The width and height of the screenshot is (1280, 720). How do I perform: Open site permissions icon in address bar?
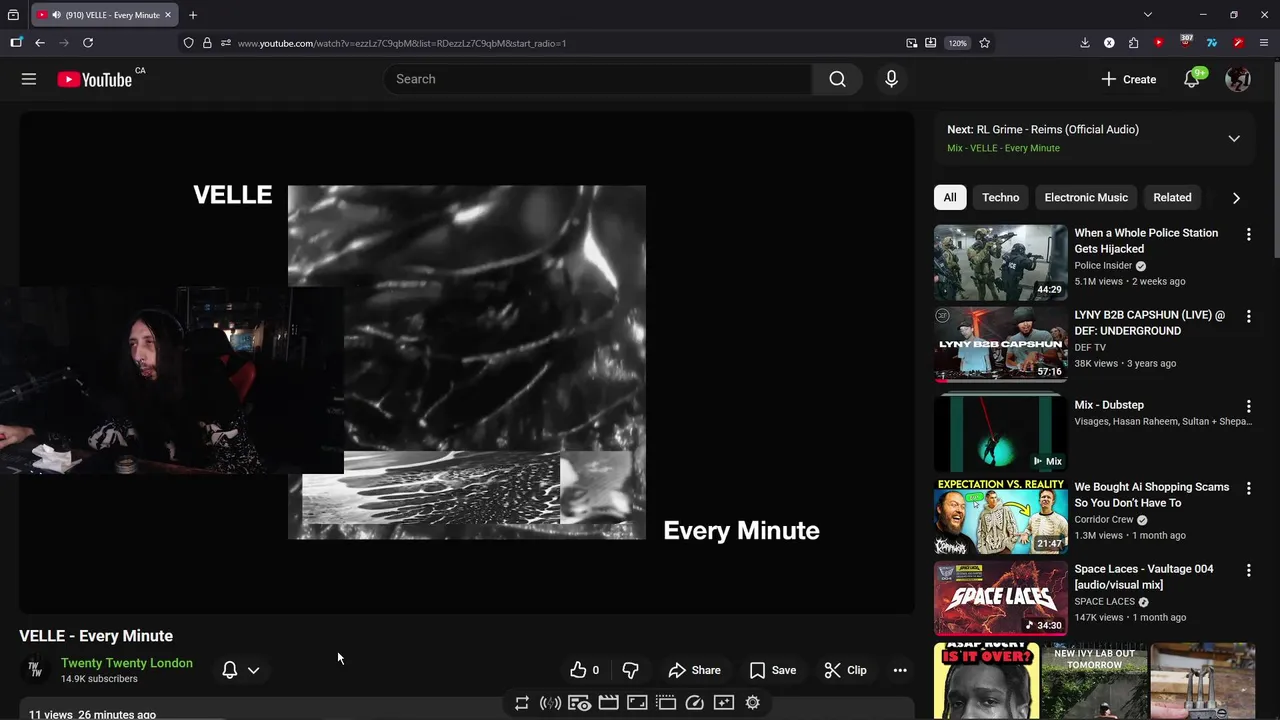[x=226, y=43]
